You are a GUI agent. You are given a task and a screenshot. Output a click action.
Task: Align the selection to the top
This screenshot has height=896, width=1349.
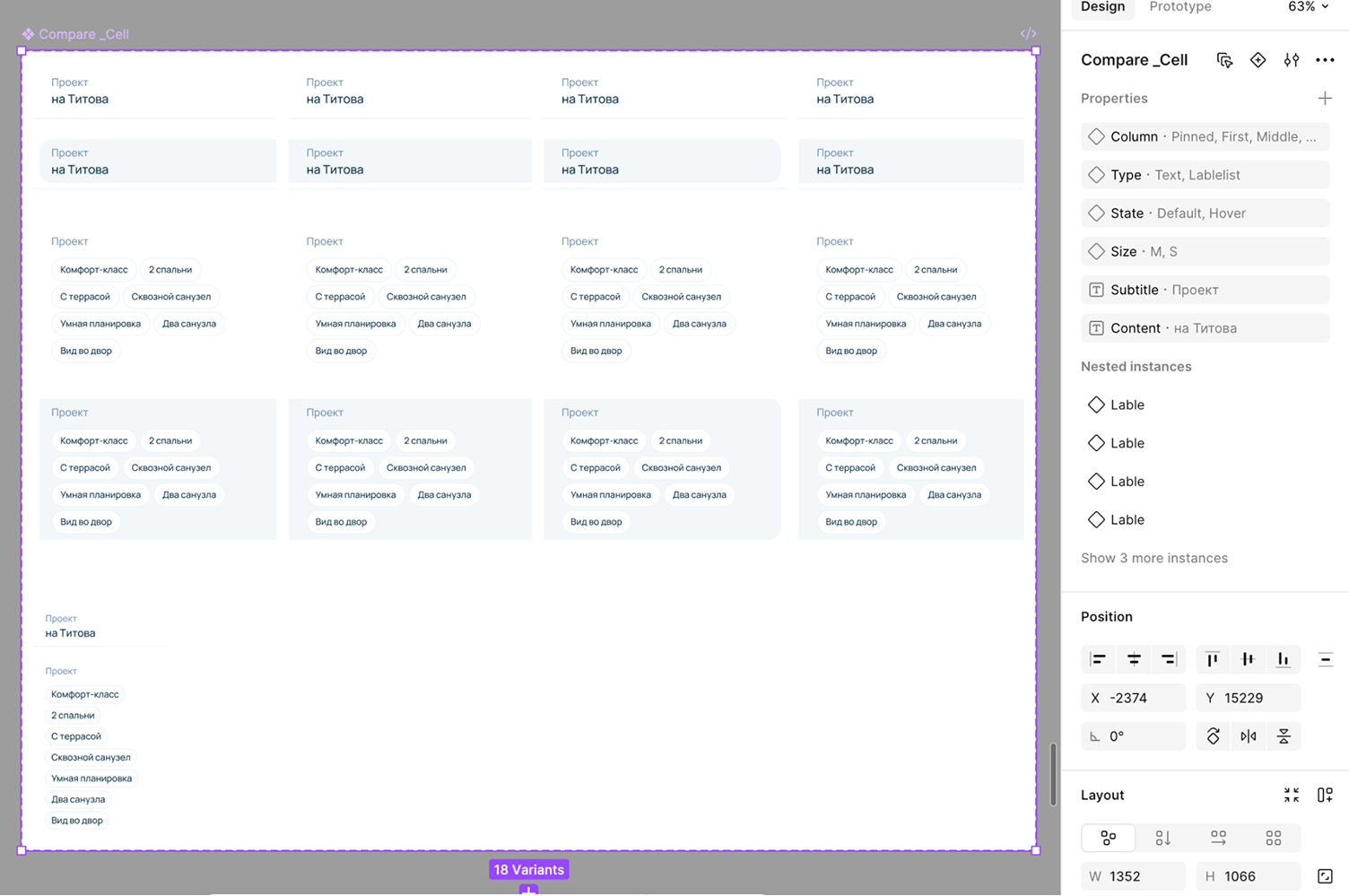(x=1213, y=659)
